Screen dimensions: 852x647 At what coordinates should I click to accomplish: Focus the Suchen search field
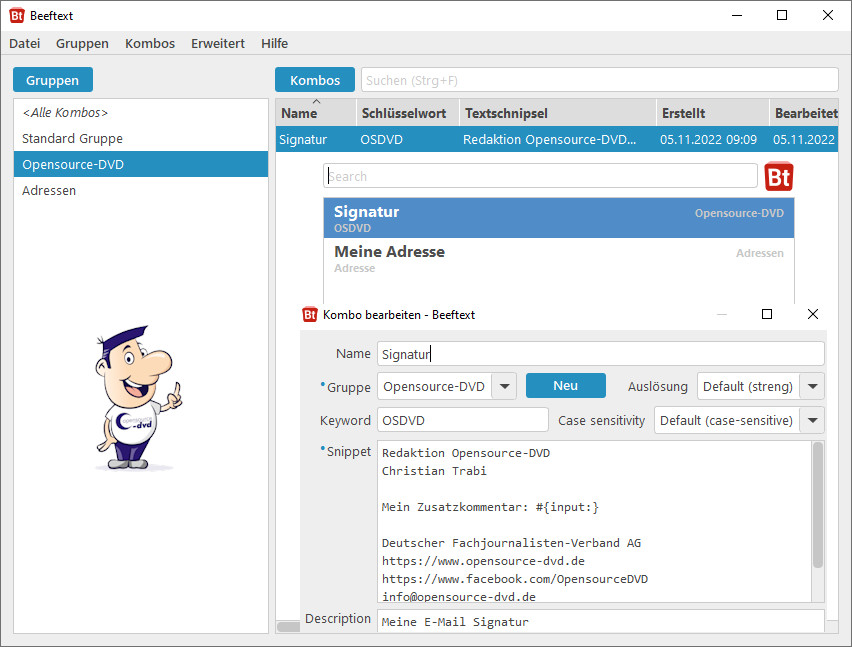pos(598,80)
